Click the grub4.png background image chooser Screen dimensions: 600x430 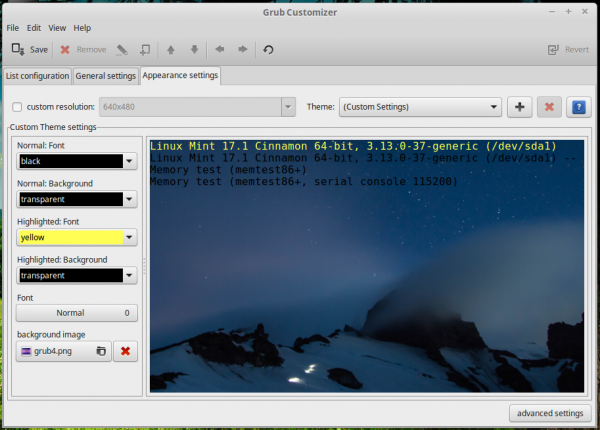click(x=64, y=351)
